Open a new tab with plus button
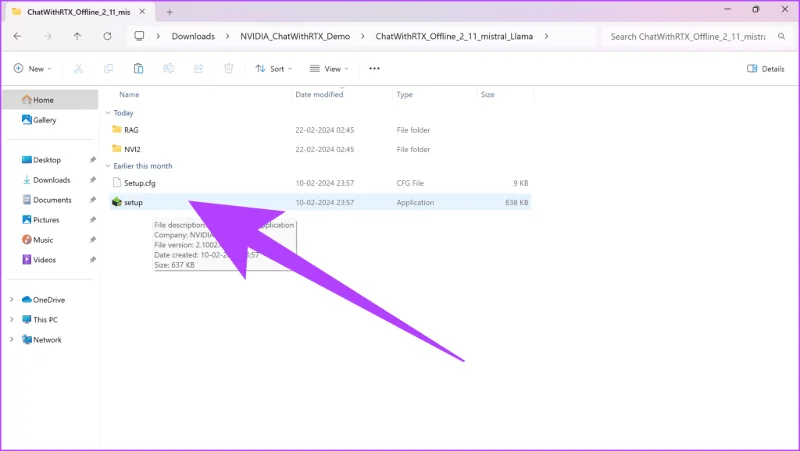800x451 pixels. [169, 12]
